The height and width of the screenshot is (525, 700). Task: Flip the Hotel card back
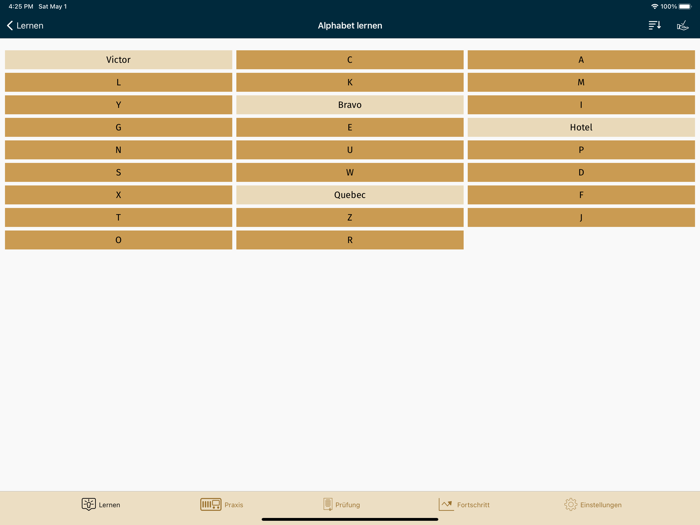[581, 127]
